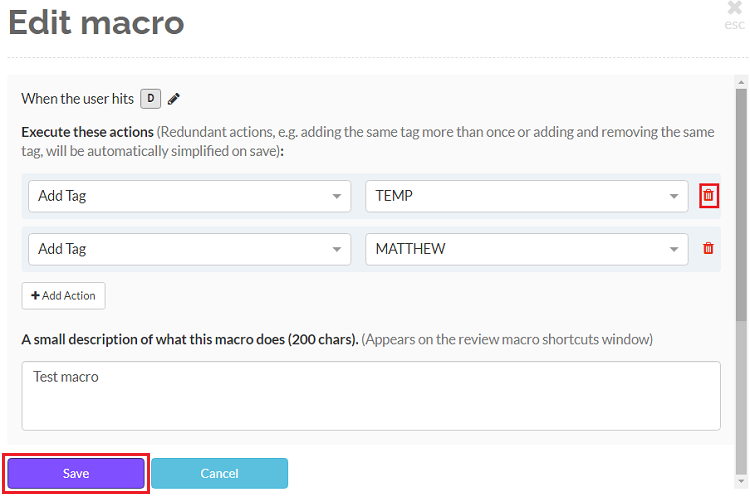Click the Edit macro heading
This screenshot has width=750, height=497.
click(x=96, y=22)
